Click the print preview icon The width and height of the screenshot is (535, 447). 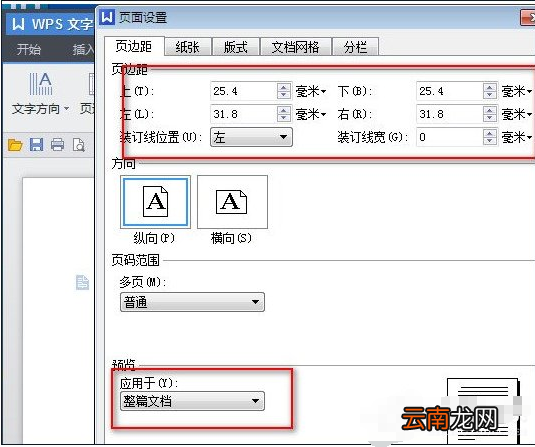coord(79,145)
